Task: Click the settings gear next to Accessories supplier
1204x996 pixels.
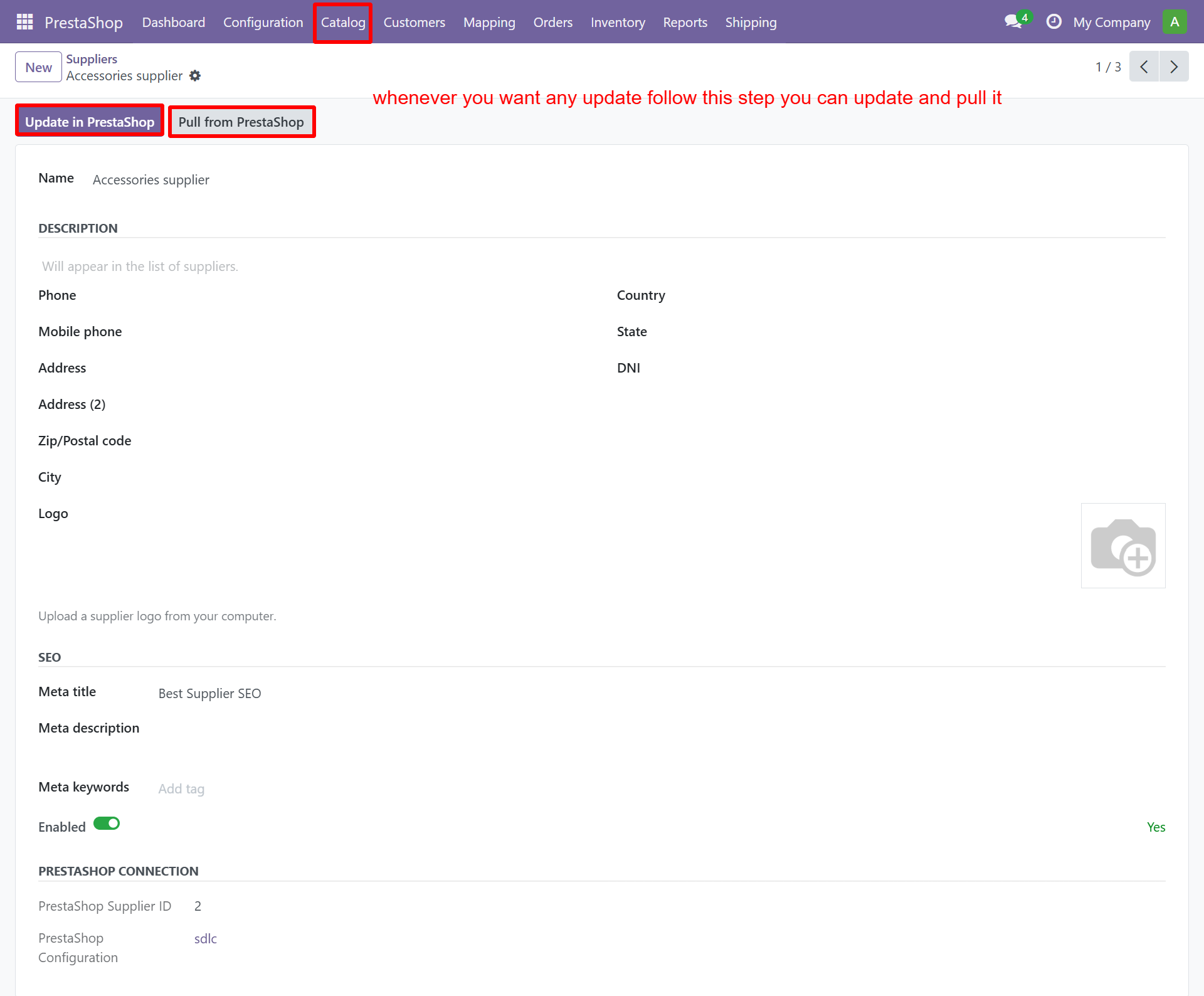Action: tap(195, 76)
